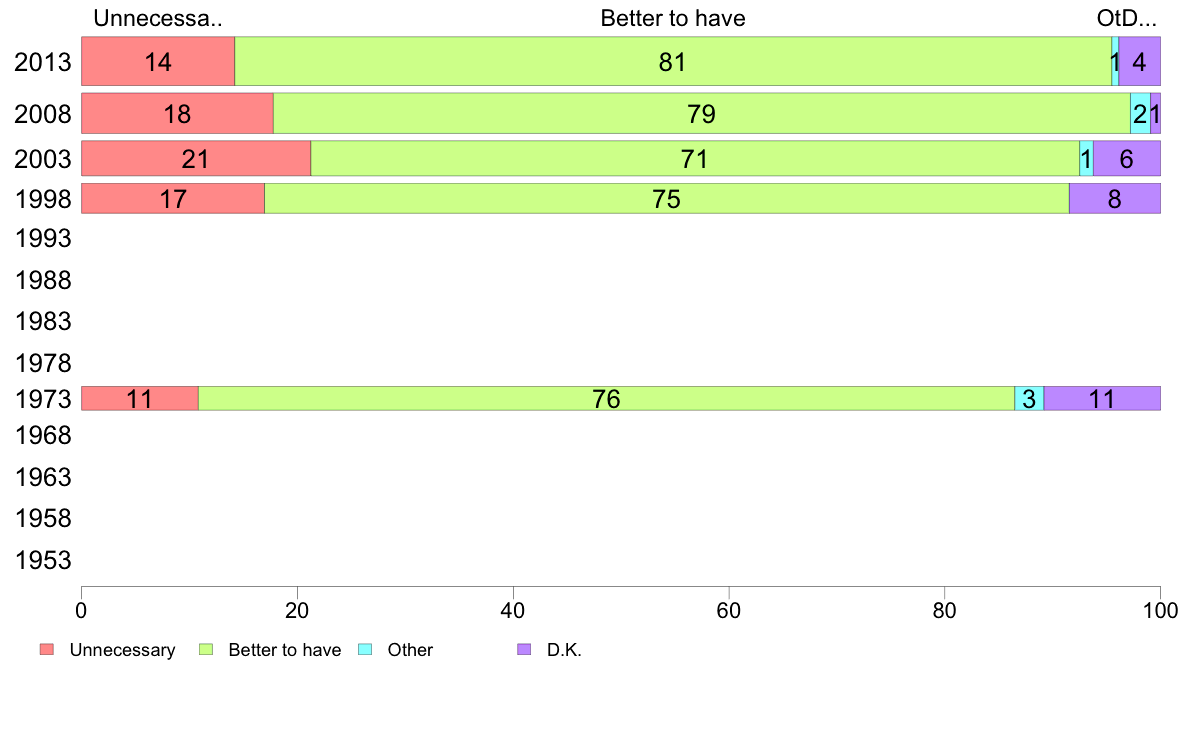Click the 2008 green segment labeled 79
The width and height of the screenshot is (1188, 736).
(x=702, y=114)
